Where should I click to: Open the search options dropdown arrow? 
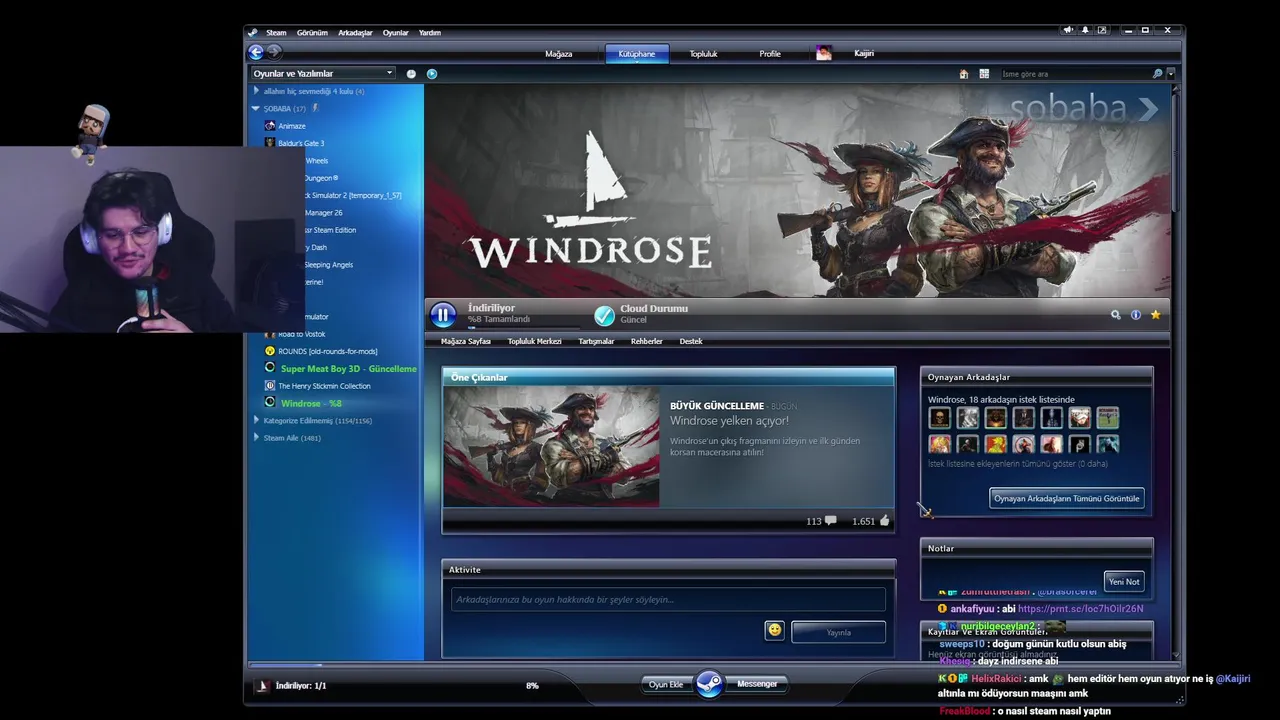(1171, 74)
